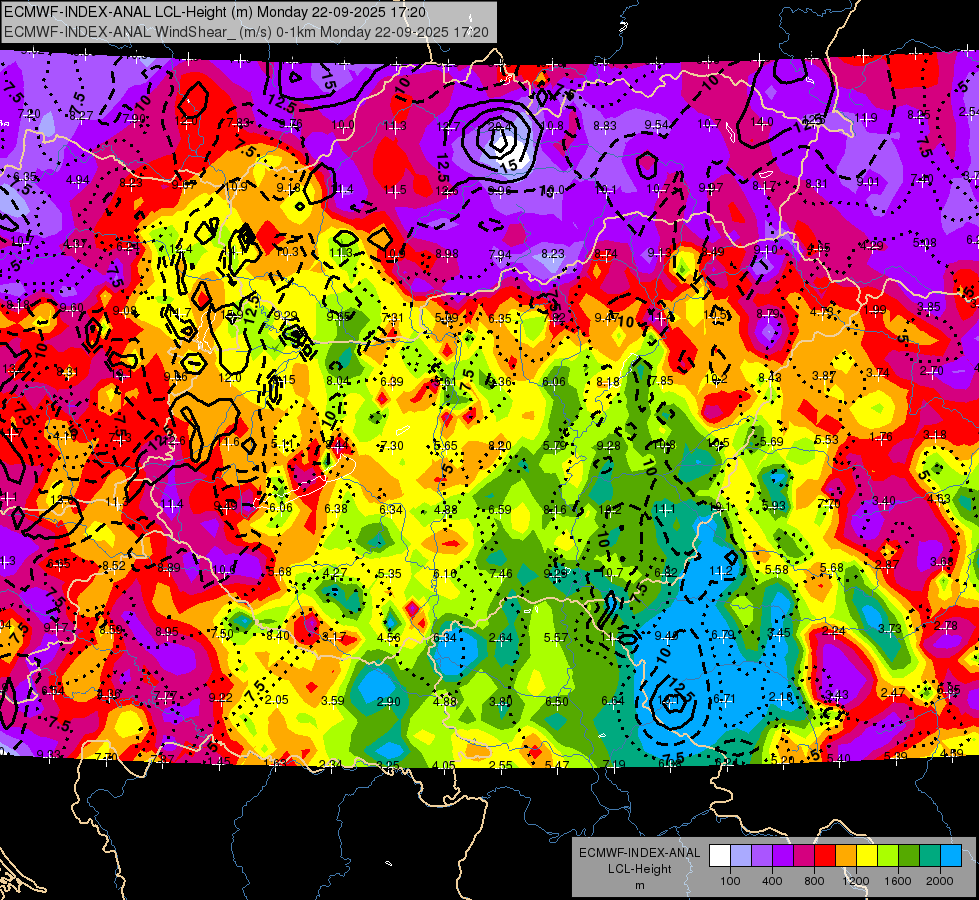Click the 2.70 grid value
Viewport: 979px width, 900px height.
pyautogui.click(x=931, y=371)
